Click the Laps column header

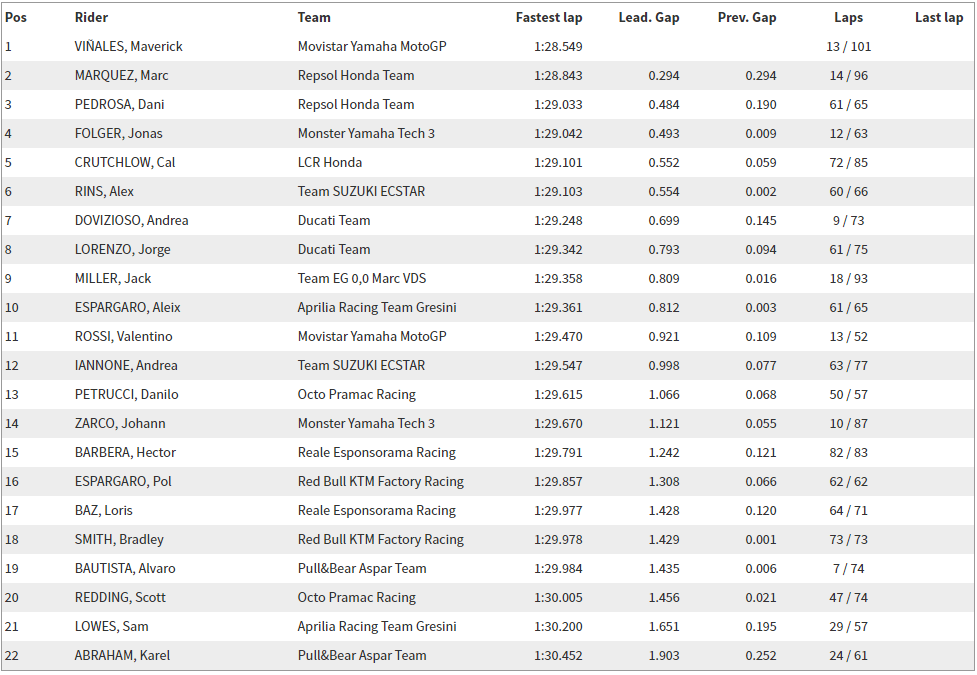[849, 17]
